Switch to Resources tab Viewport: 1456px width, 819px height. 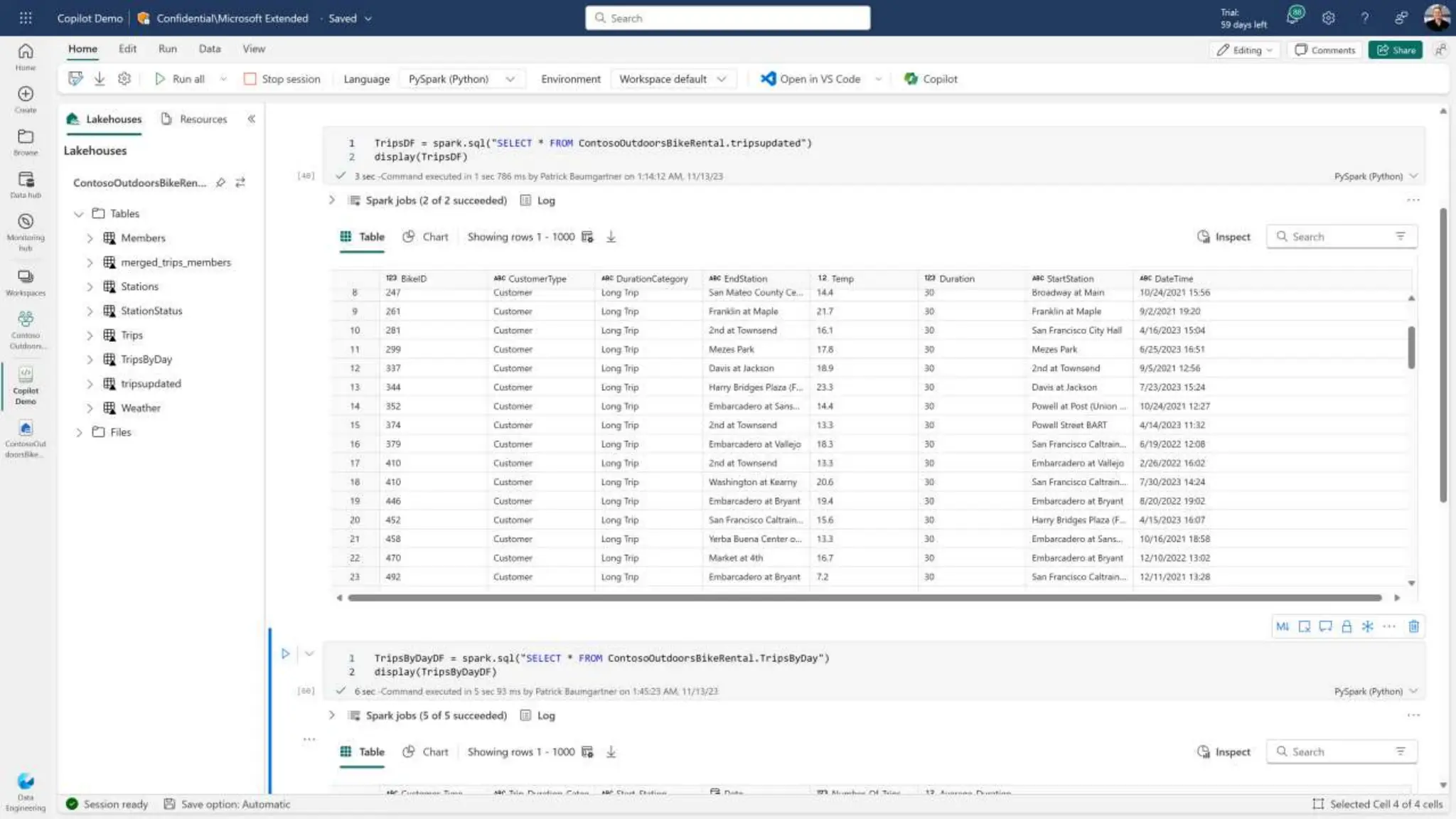point(194,119)
